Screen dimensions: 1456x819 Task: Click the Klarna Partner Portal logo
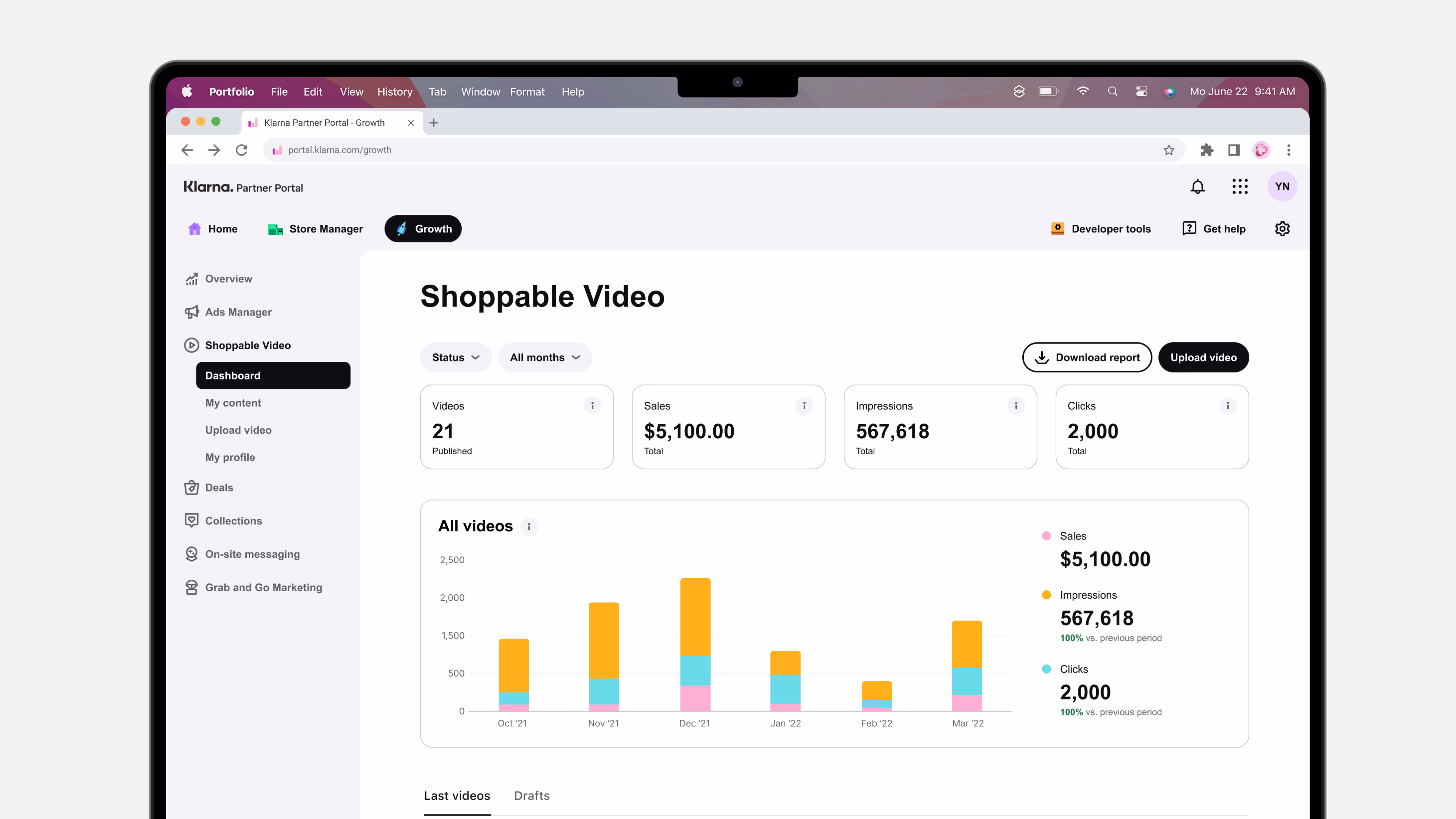click(x=243, y=187)
